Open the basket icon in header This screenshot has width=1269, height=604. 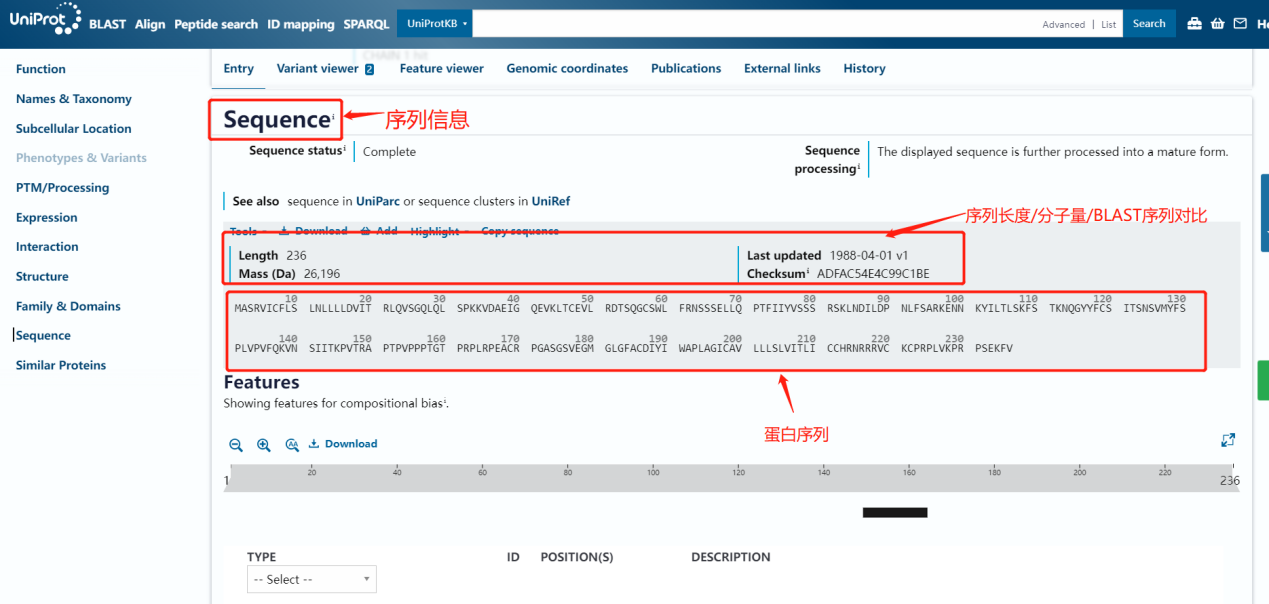point(1217,24)
